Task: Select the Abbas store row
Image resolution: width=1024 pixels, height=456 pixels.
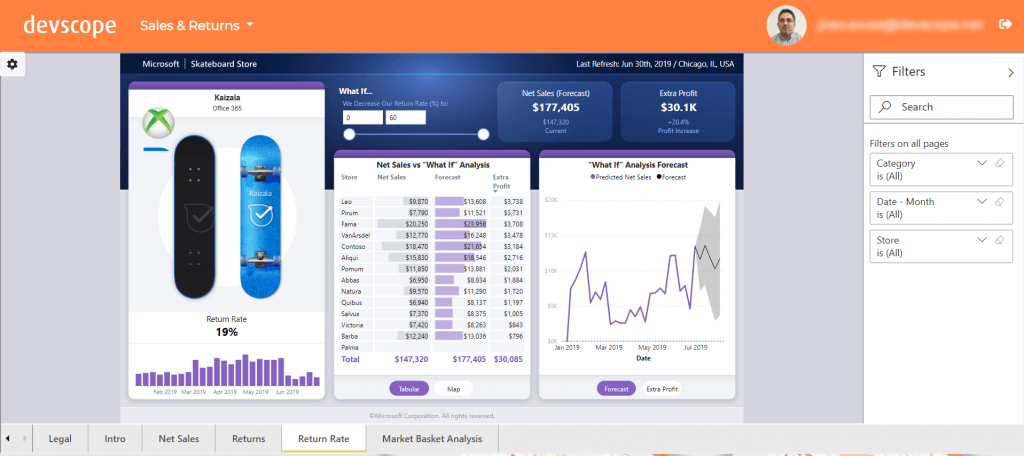Action: tap(432, 280)
